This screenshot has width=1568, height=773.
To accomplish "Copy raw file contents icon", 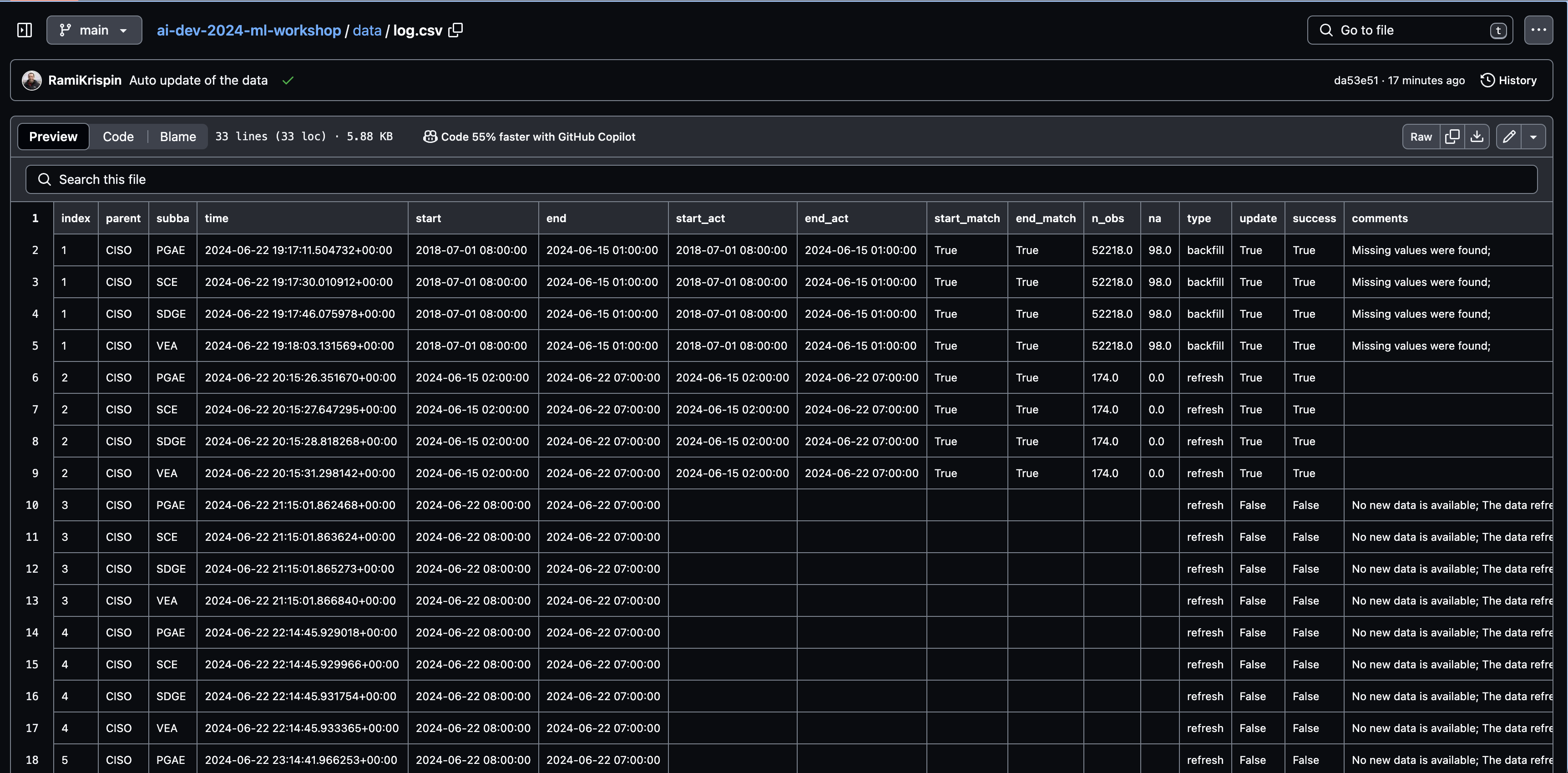I will (x=1452, y=137).
